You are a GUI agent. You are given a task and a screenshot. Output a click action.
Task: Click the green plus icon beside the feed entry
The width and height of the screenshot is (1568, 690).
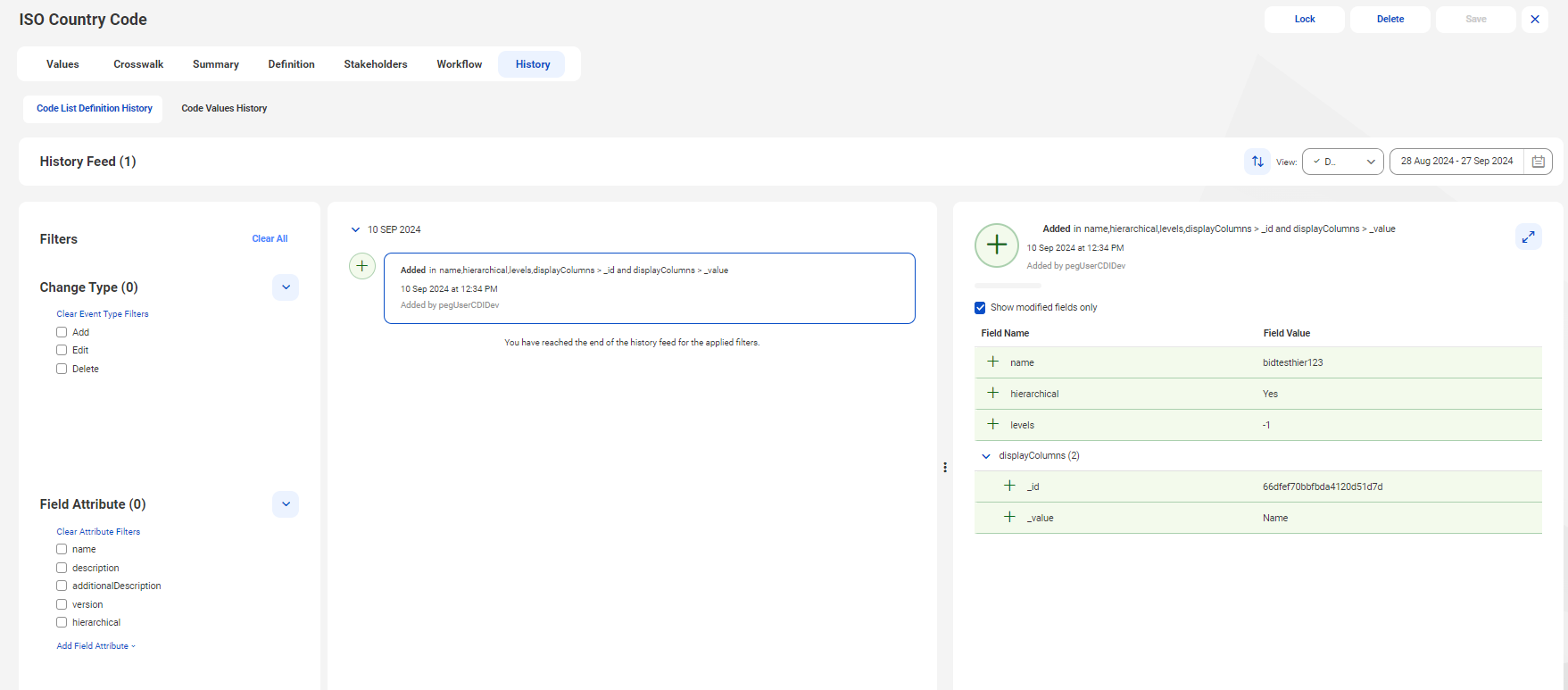[x=361, y=266]
